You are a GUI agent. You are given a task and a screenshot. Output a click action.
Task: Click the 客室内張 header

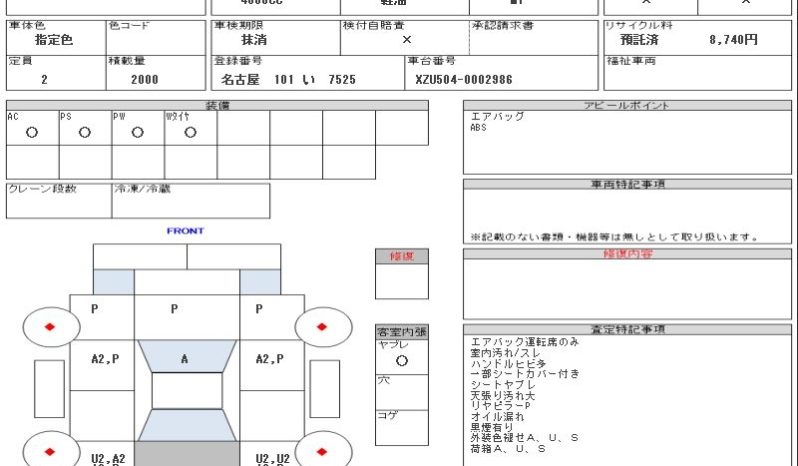pos(402,332)
